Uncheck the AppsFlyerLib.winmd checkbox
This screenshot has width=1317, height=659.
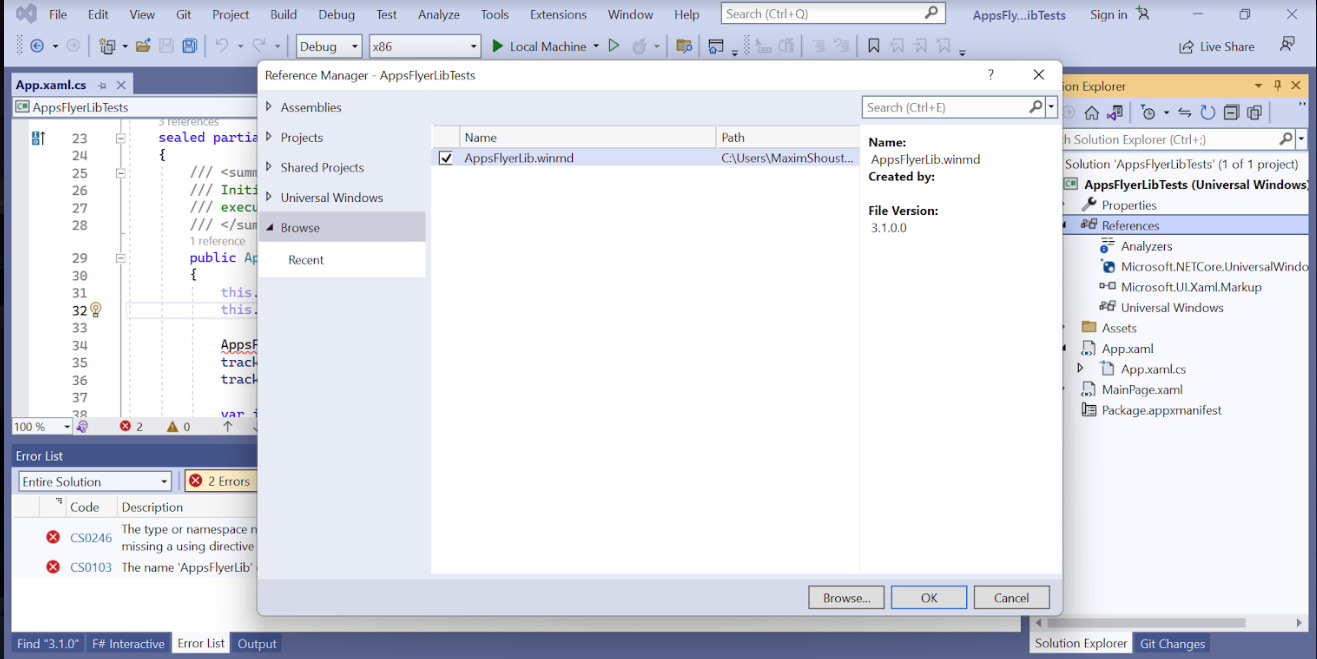(x=446, y=158)
